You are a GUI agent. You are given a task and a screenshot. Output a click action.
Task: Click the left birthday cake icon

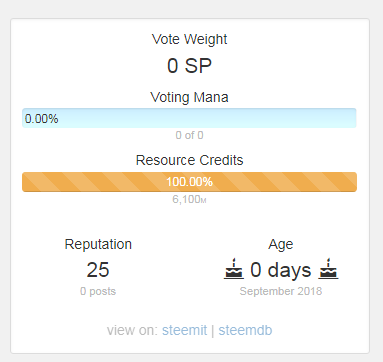click(233, 269)
